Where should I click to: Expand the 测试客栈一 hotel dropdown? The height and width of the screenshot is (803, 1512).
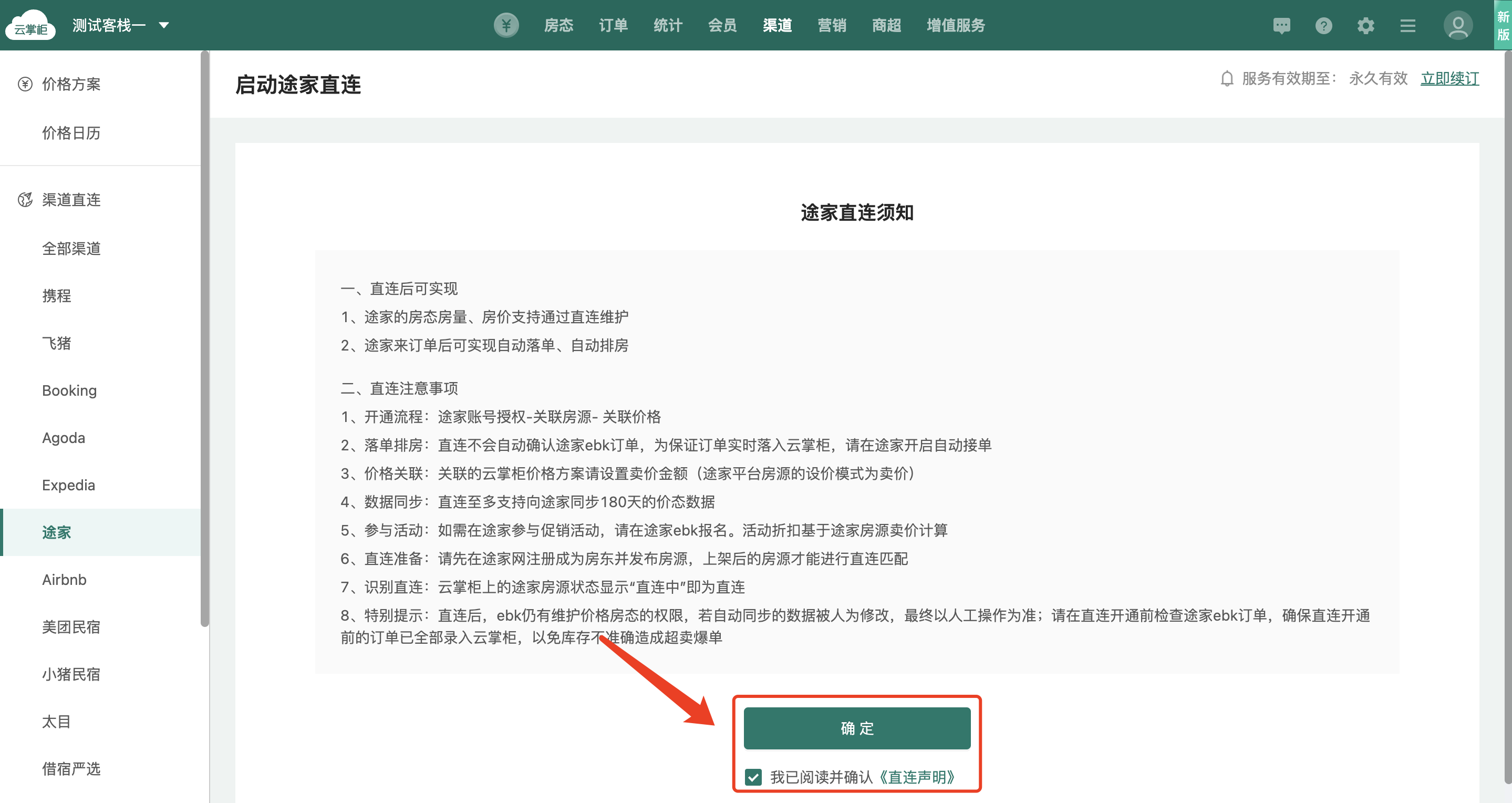coord(164,25)
